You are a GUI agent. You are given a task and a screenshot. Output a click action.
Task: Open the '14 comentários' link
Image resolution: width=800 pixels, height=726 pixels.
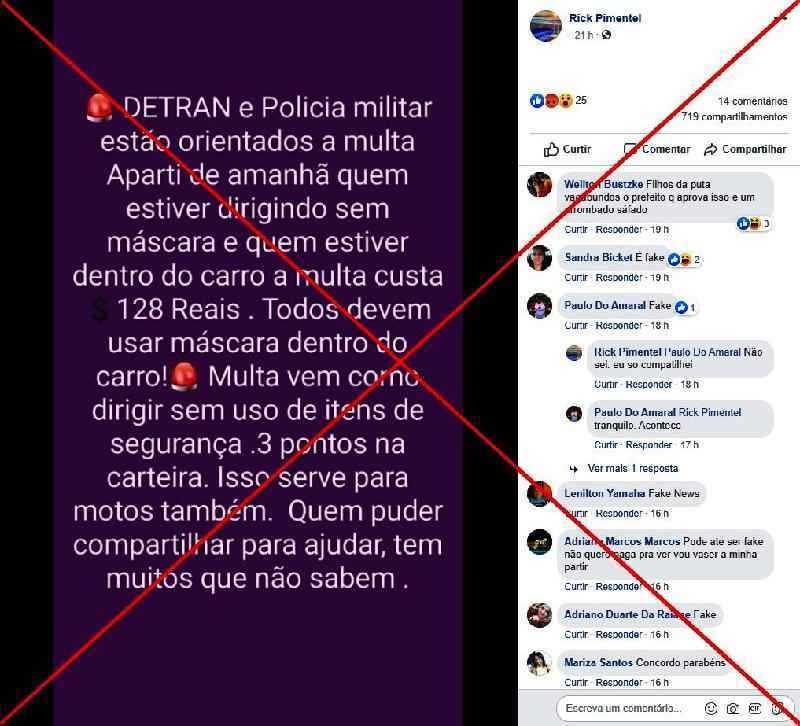click(752, 101)
